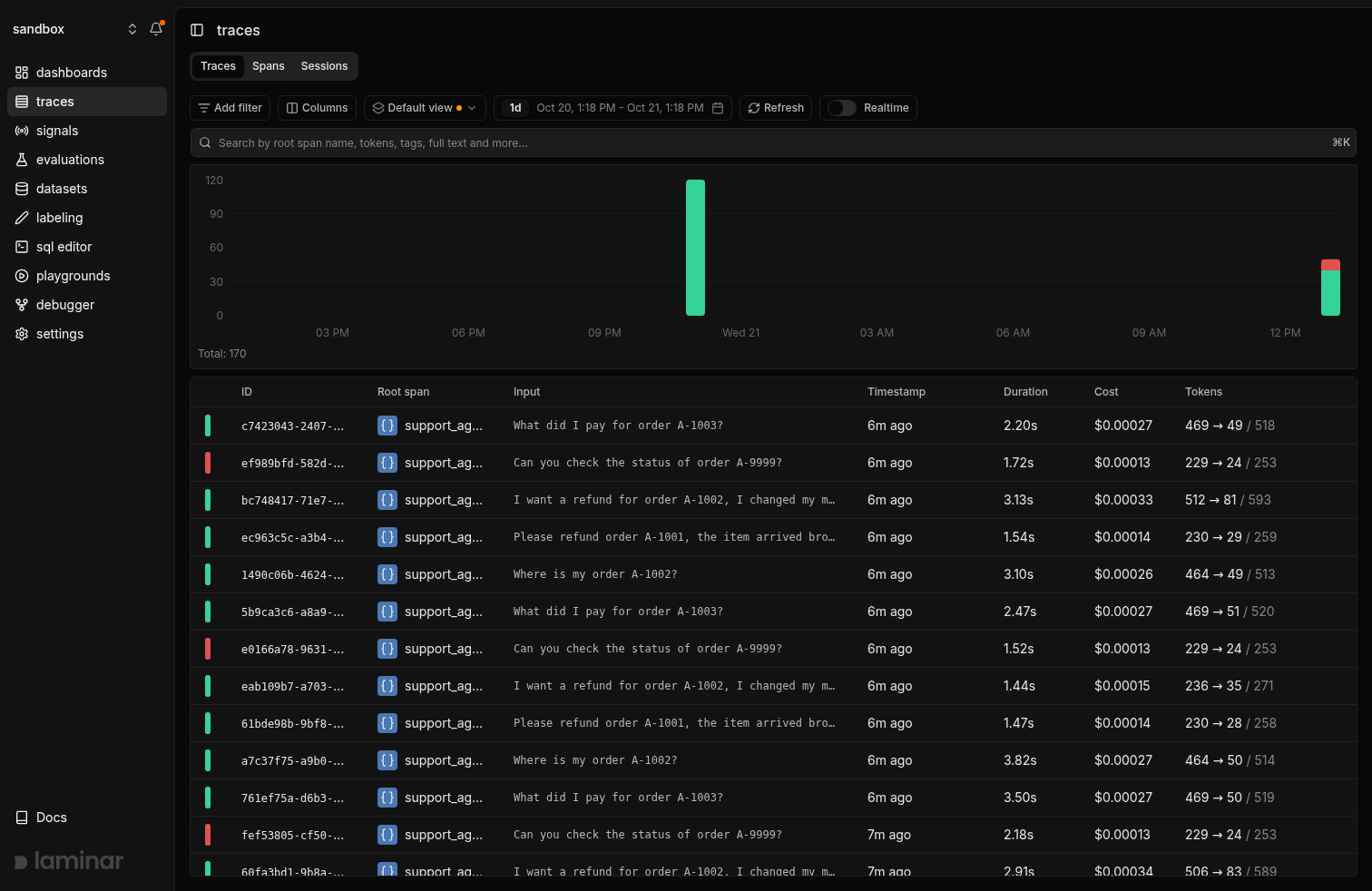
Task: Click the notifications bell icon
Action: pos(156,29)
